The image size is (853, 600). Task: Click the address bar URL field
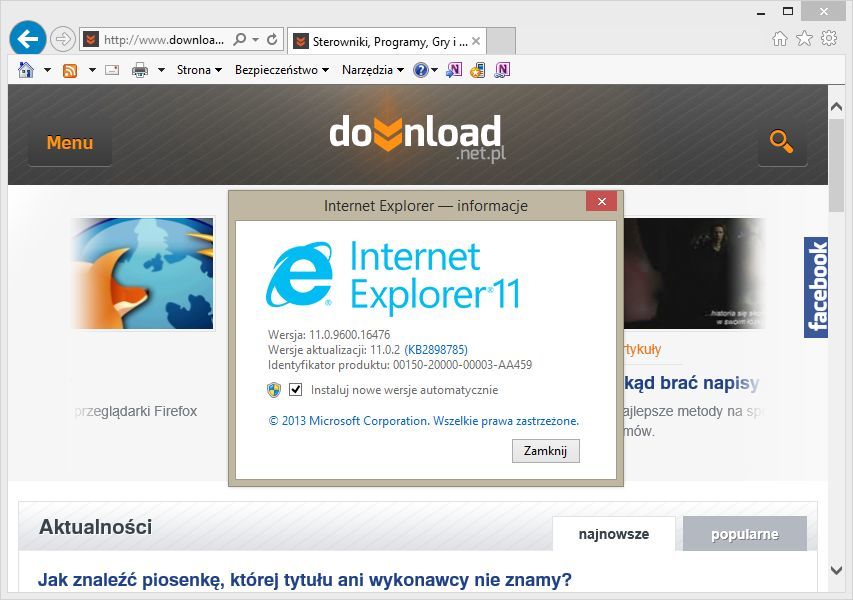pyautogui.click(x=164, y=40)
